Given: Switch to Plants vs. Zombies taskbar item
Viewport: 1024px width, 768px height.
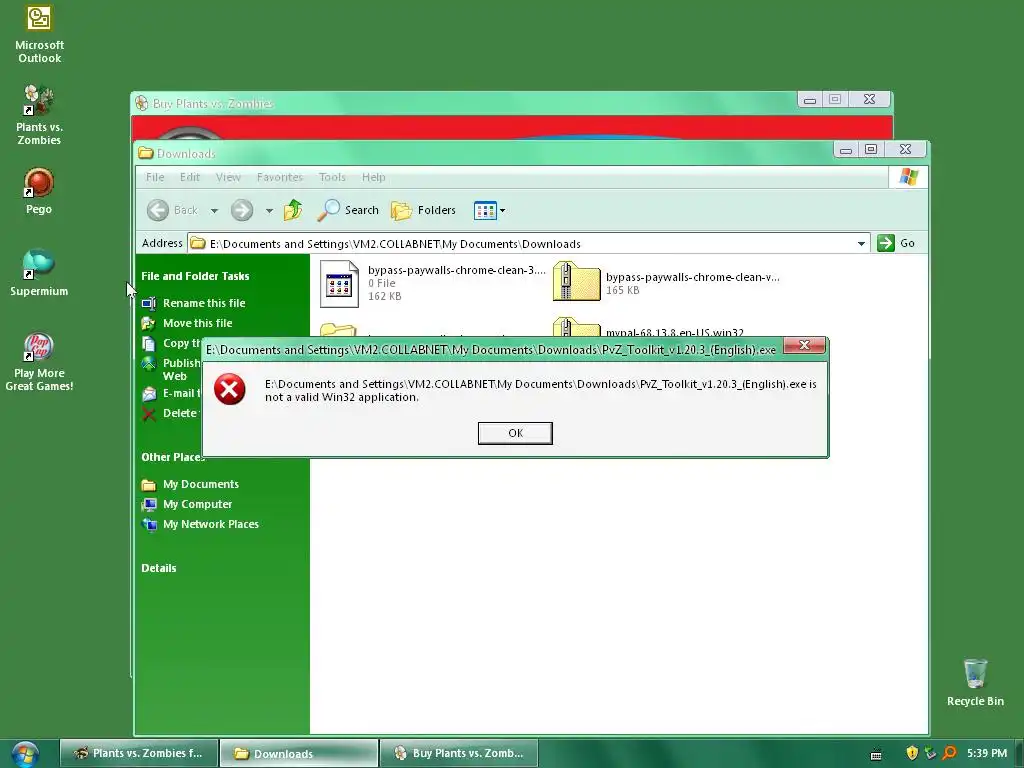Looking at the screenshot, I should (139, 753).
